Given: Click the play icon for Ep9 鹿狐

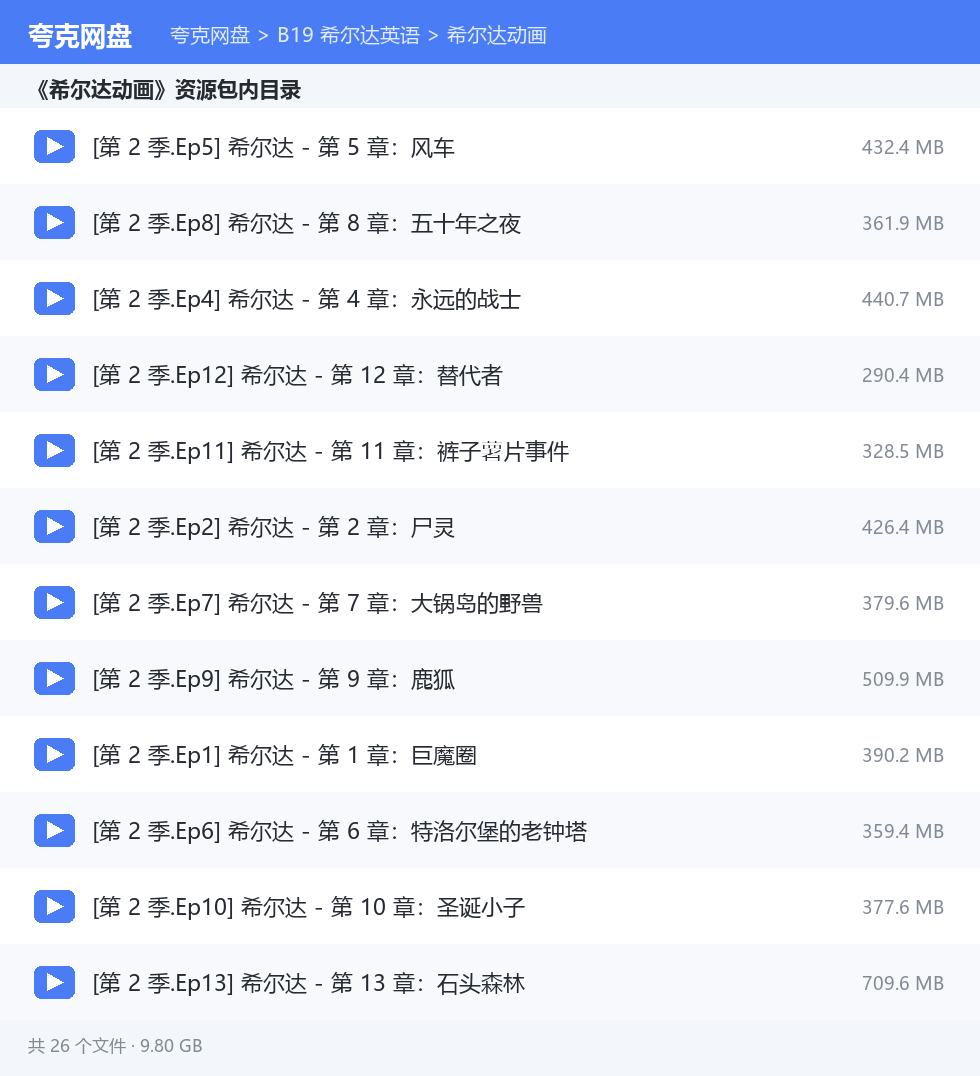Looking at the screenshot, I should (x=54, y=679).
